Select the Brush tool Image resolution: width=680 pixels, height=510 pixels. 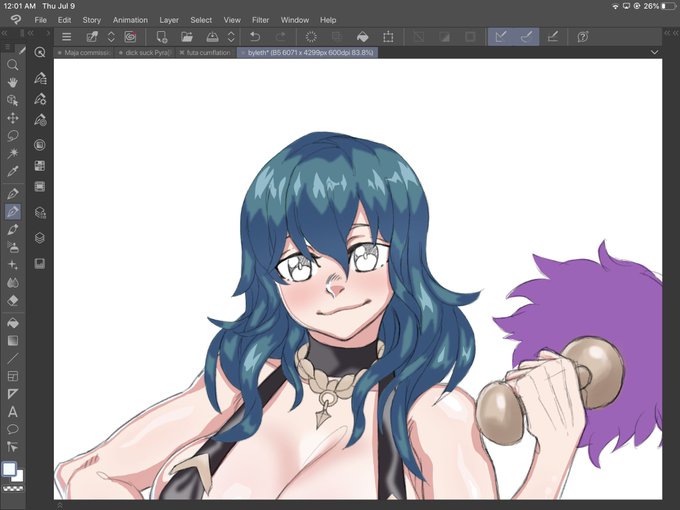(13, 229)
